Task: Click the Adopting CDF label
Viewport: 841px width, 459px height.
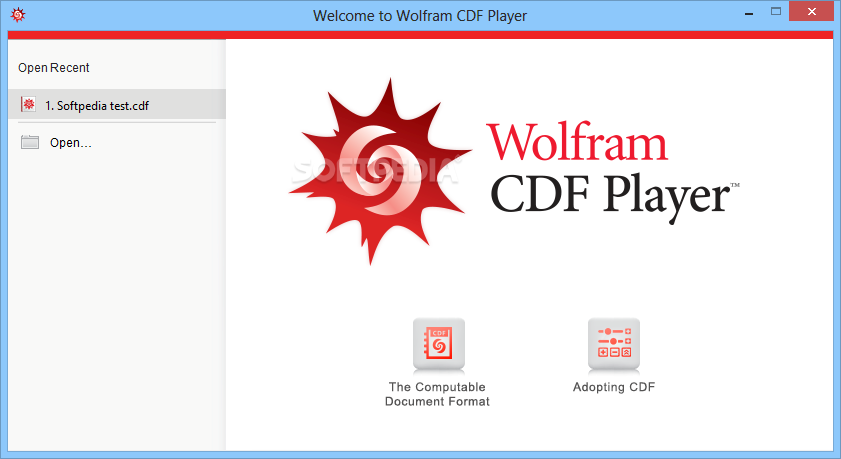Action: 614,387
